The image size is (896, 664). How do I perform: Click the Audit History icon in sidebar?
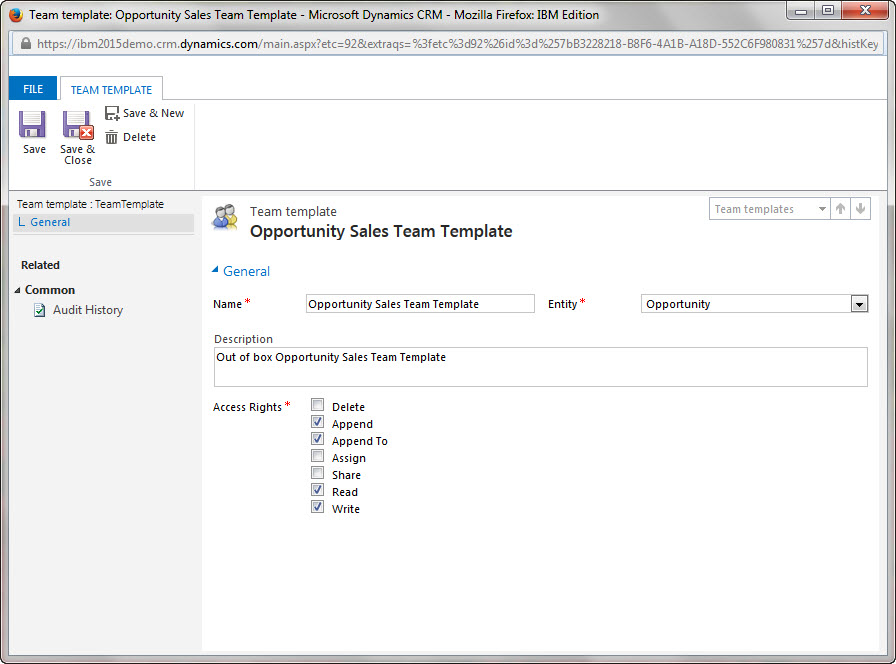pos(39,310)
